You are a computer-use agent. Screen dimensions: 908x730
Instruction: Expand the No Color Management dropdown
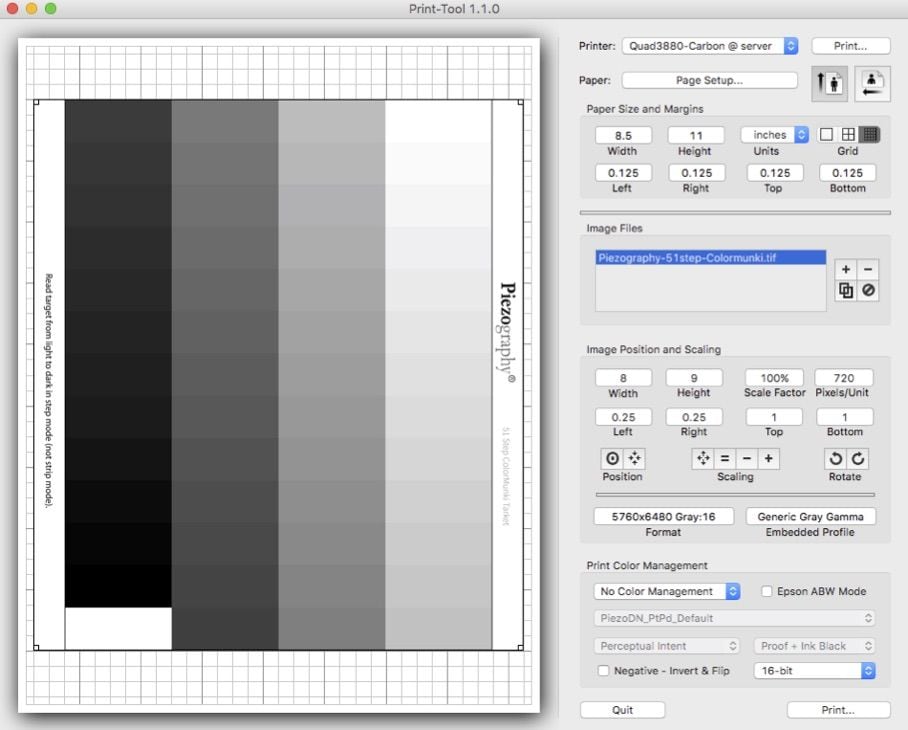[666, 591]
